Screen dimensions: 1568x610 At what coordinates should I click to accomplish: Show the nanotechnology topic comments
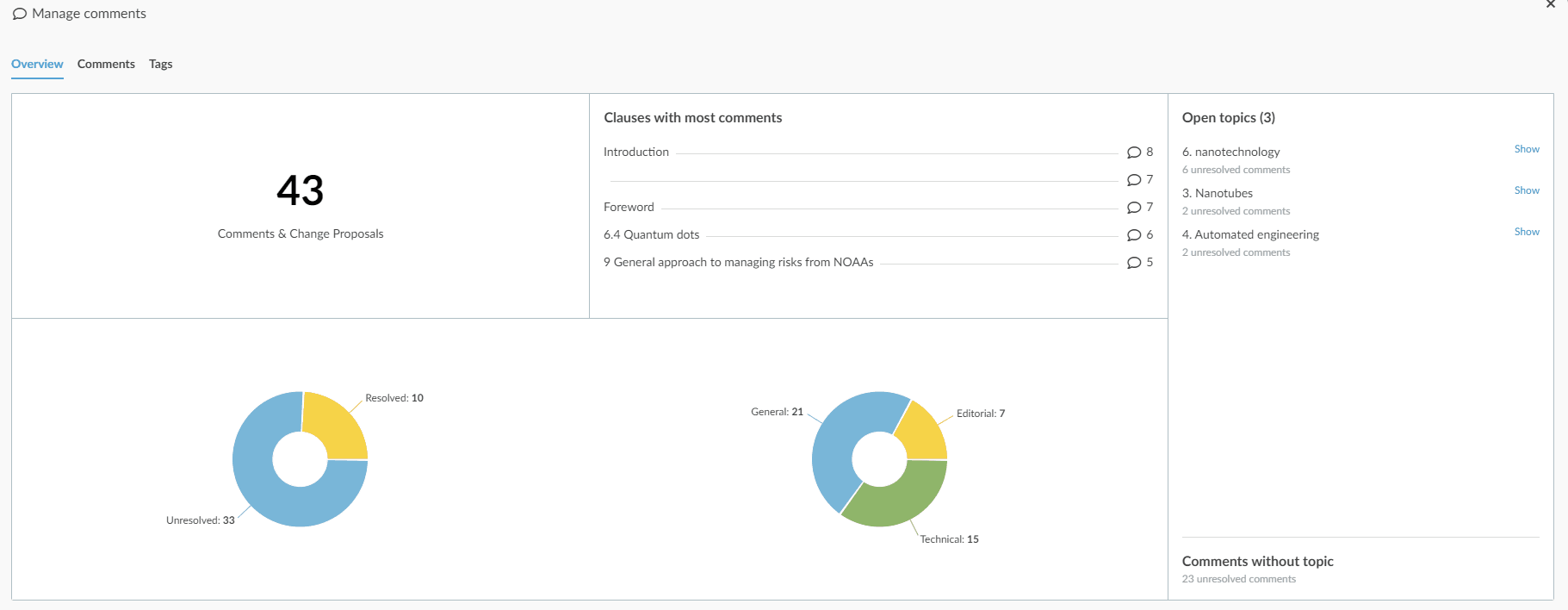(x=1527, y=149)
